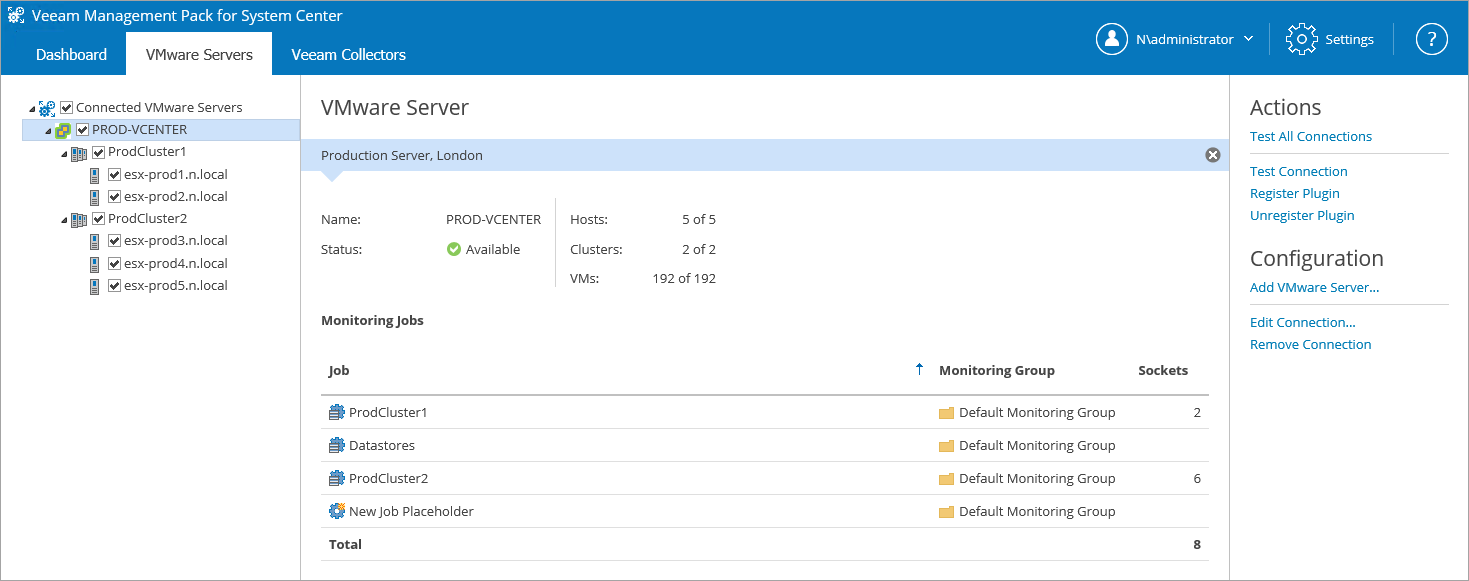Switch to the Dashboard tab
The width and height of the screenshot is (1469, 581).
[71, 55]
